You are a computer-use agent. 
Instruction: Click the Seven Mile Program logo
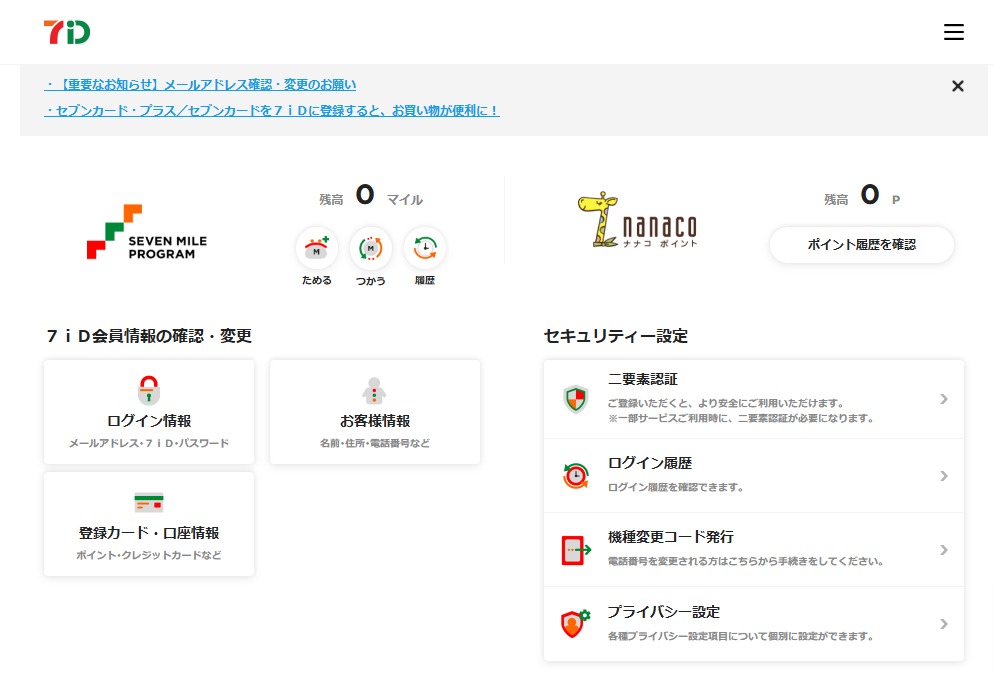click(147, 232)
